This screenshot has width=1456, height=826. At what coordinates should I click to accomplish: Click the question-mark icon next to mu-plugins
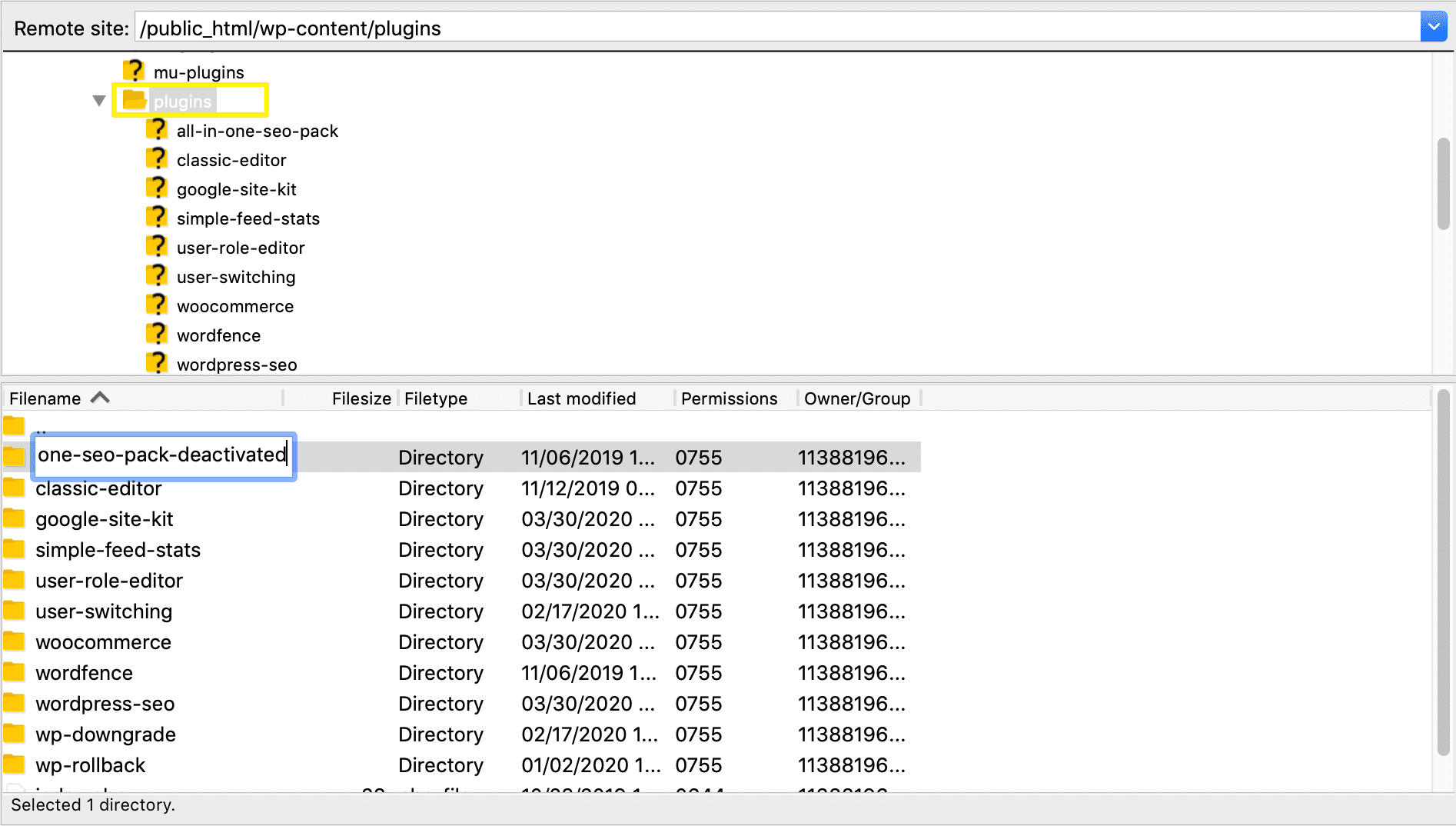(x=134, y=69)
